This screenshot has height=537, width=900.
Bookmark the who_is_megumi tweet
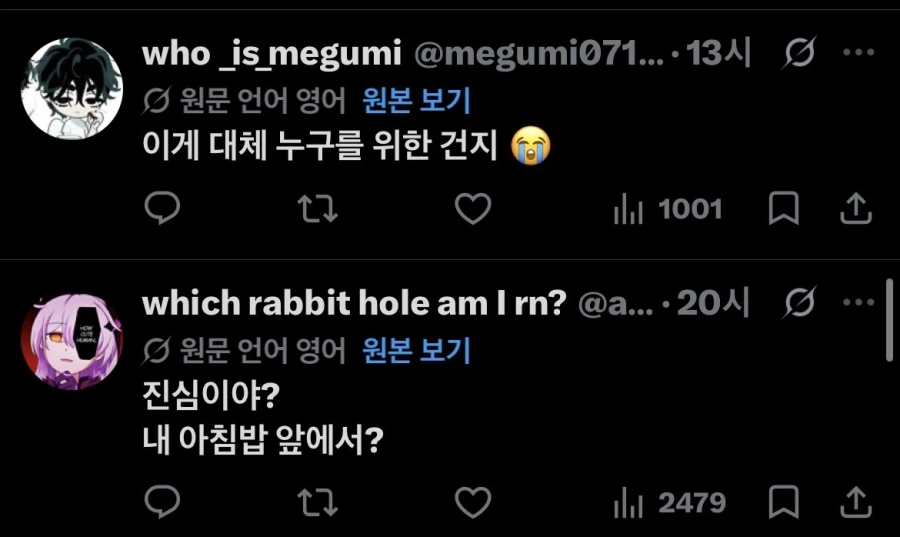click(x=783, y=208)
